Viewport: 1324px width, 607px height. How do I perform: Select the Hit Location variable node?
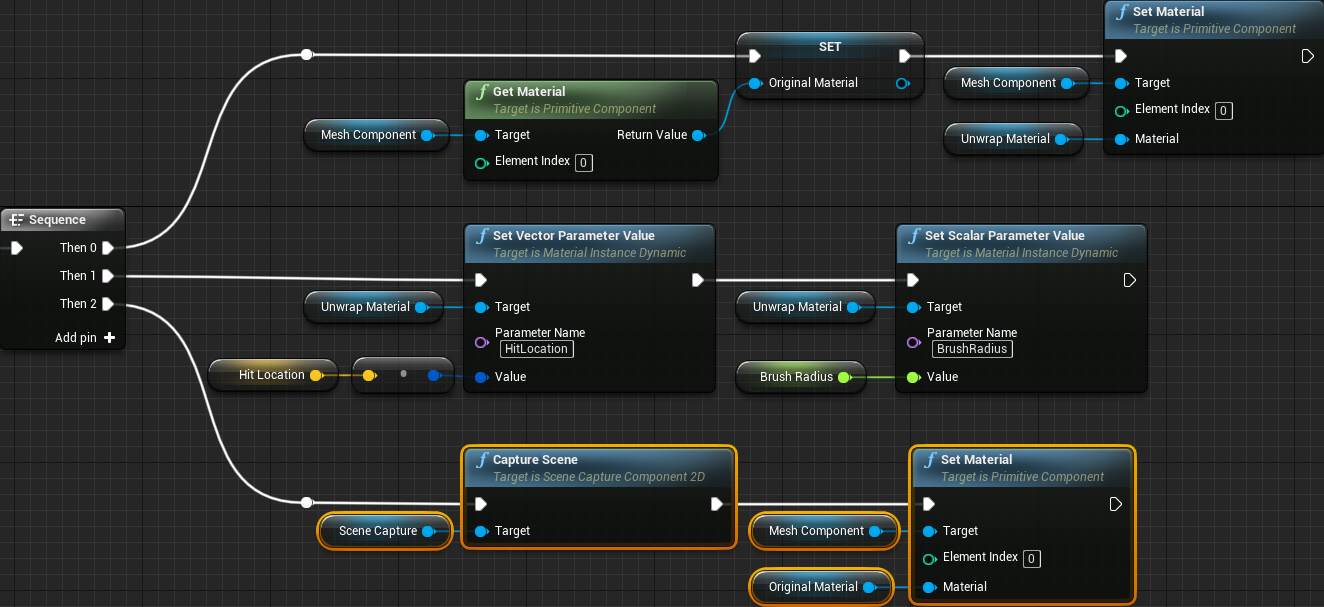tap(270, 375)
